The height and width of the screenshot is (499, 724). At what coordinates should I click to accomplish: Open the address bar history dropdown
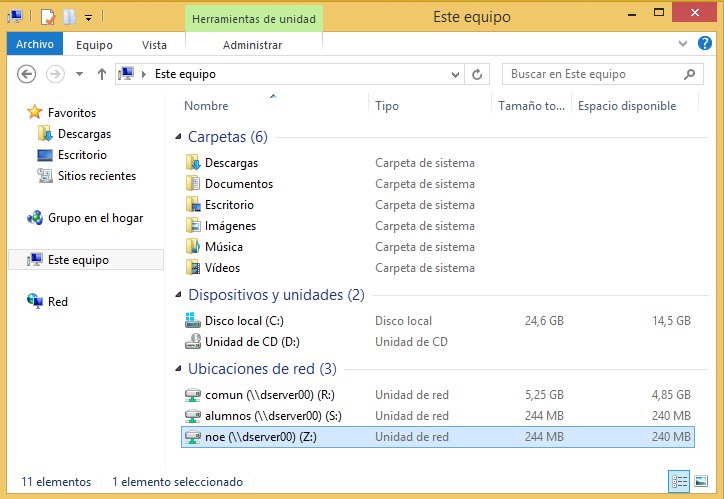[x=455, y=74]
